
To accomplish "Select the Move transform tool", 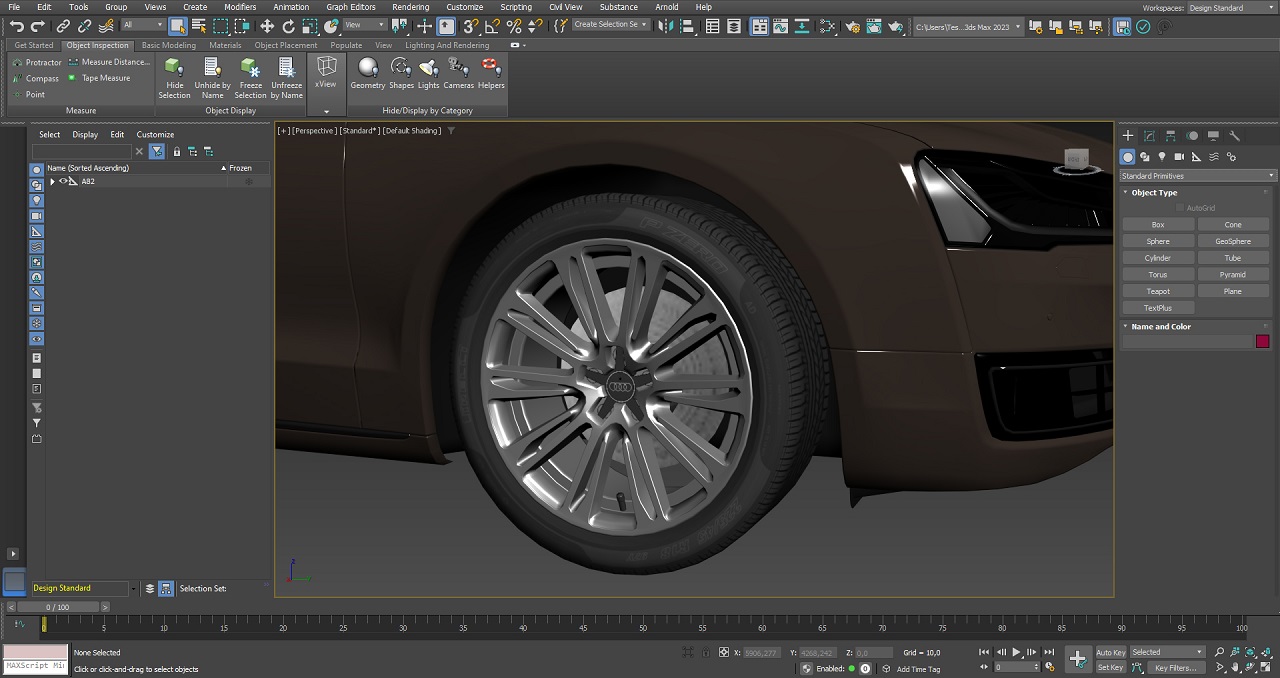I will click(x=267, y=26).
